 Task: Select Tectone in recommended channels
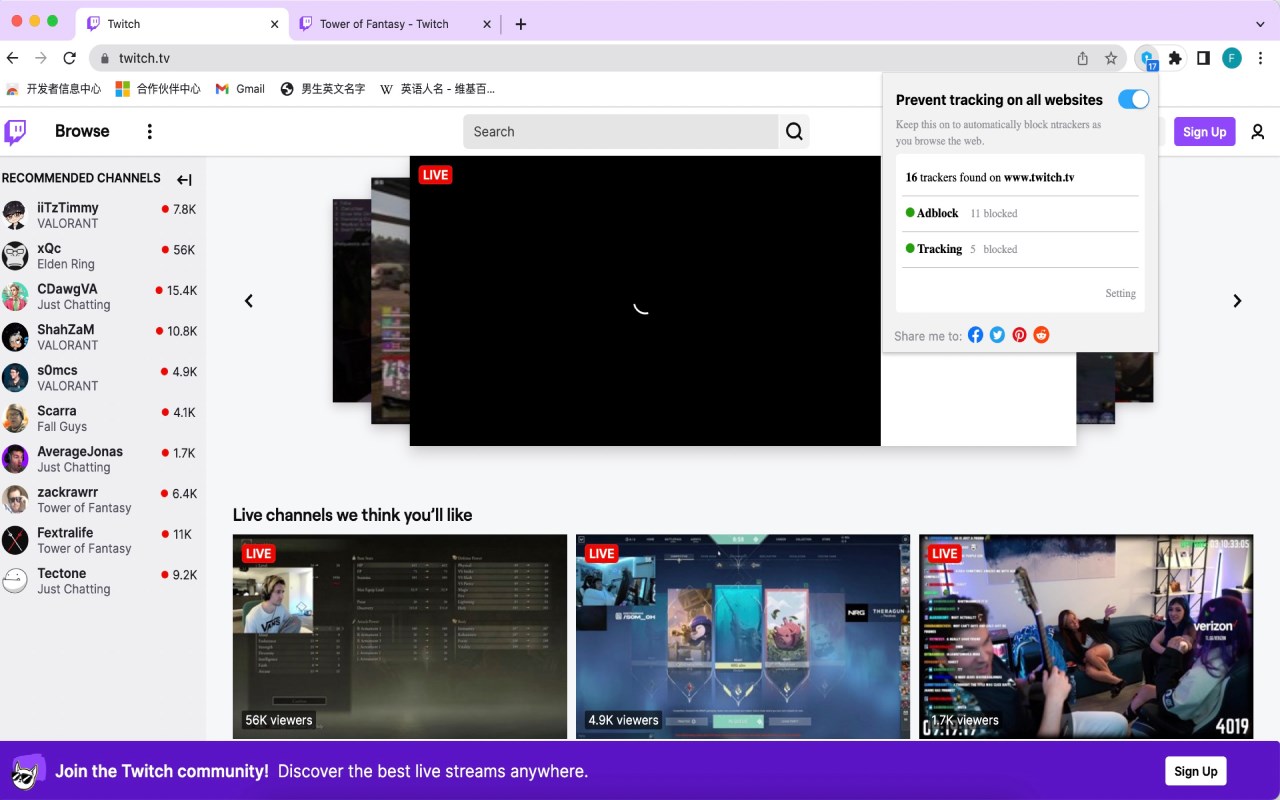102,581
